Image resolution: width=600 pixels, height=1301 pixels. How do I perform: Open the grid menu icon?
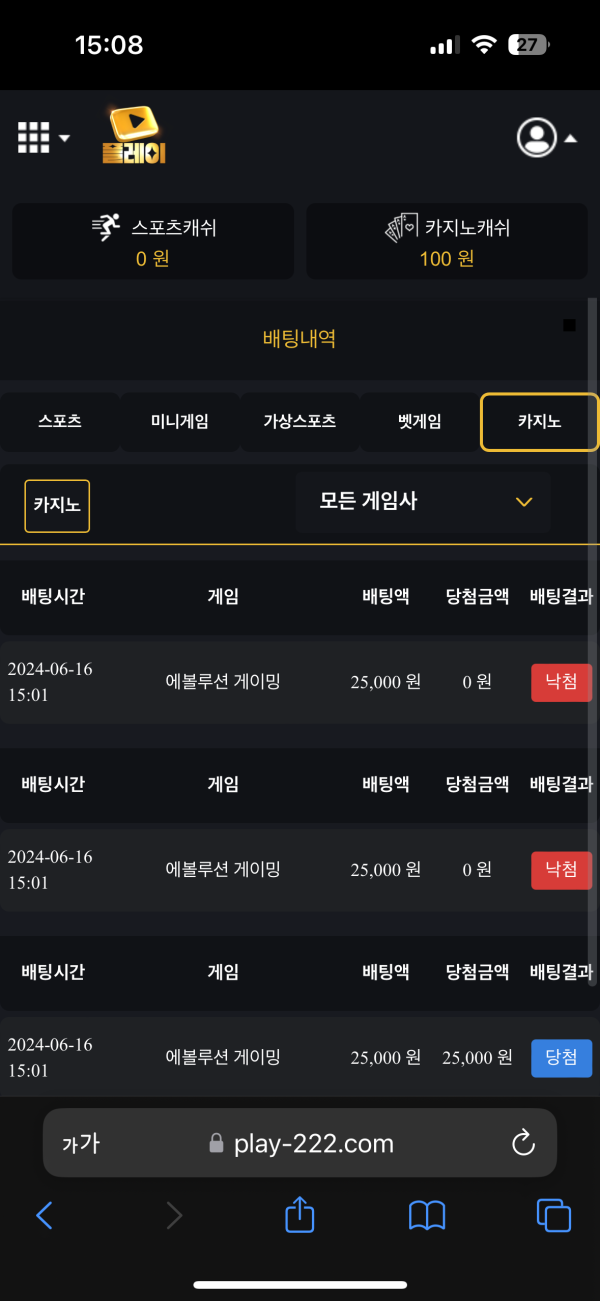34,138
